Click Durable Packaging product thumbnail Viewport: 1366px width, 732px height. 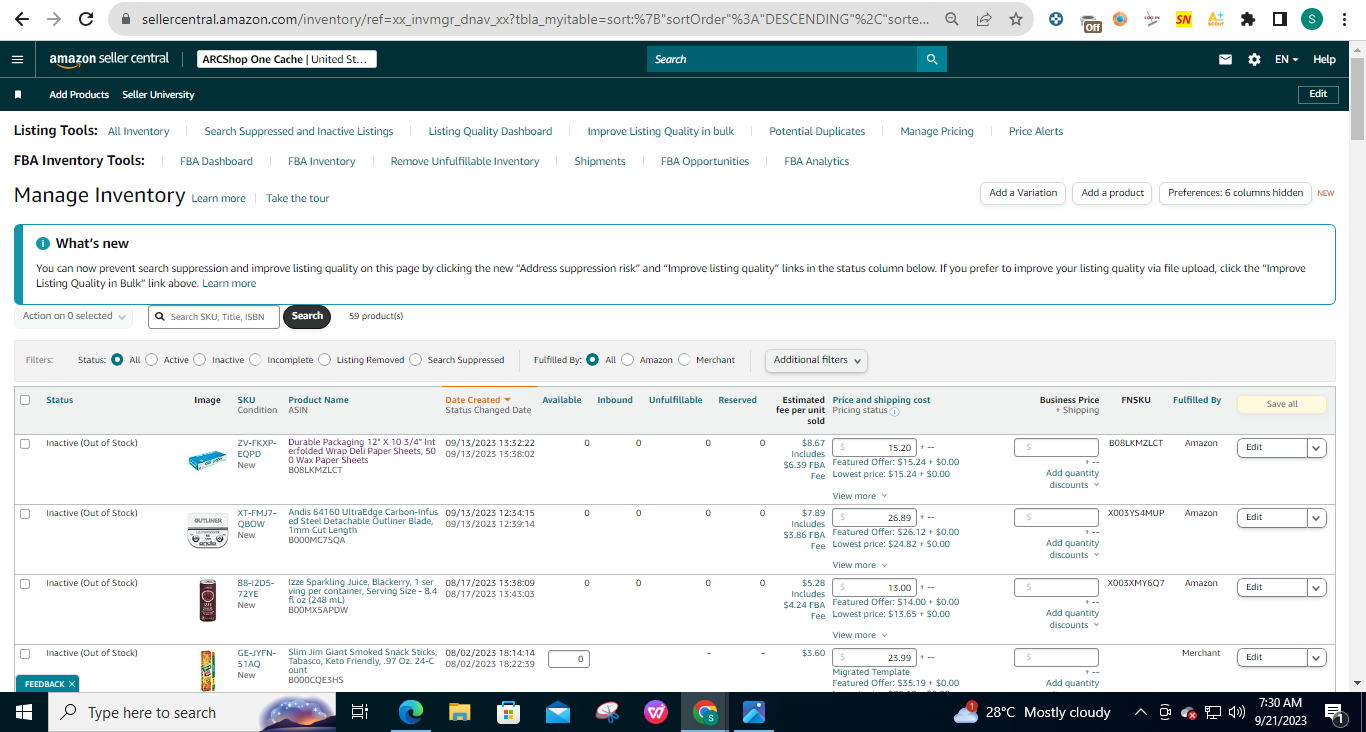(x=207, y=461)
